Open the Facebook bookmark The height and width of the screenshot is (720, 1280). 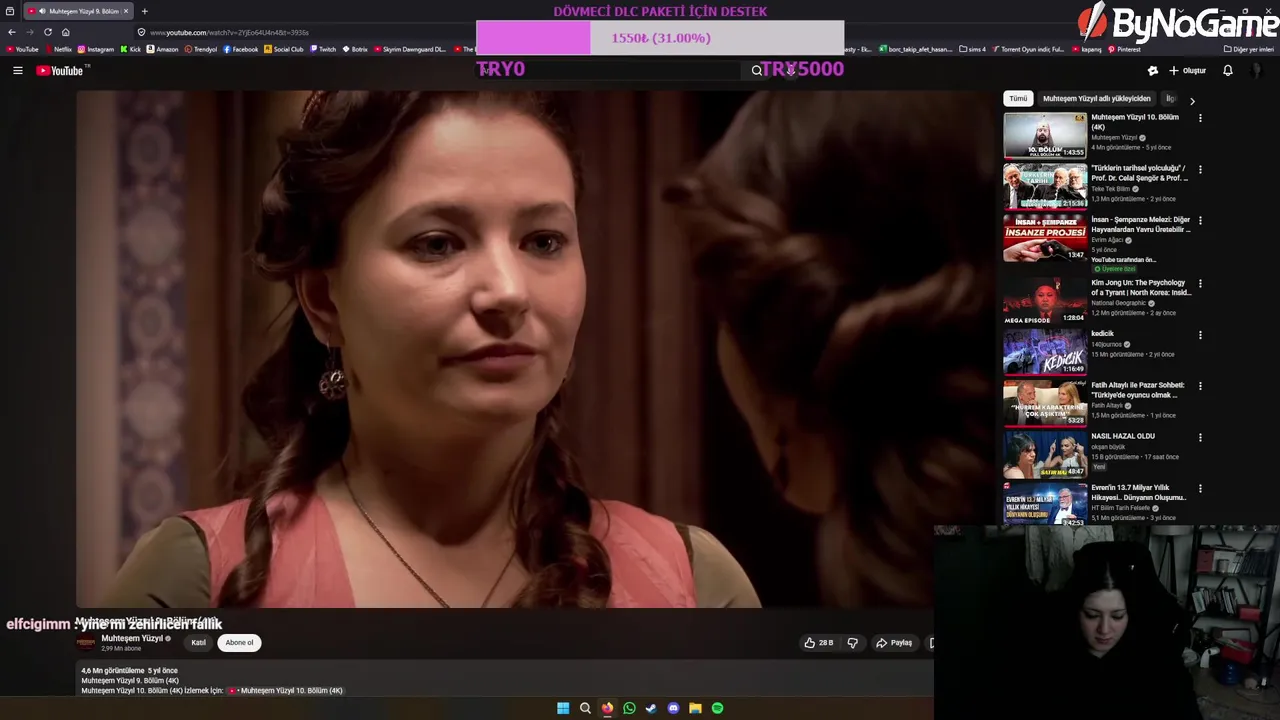pos(240,49)
